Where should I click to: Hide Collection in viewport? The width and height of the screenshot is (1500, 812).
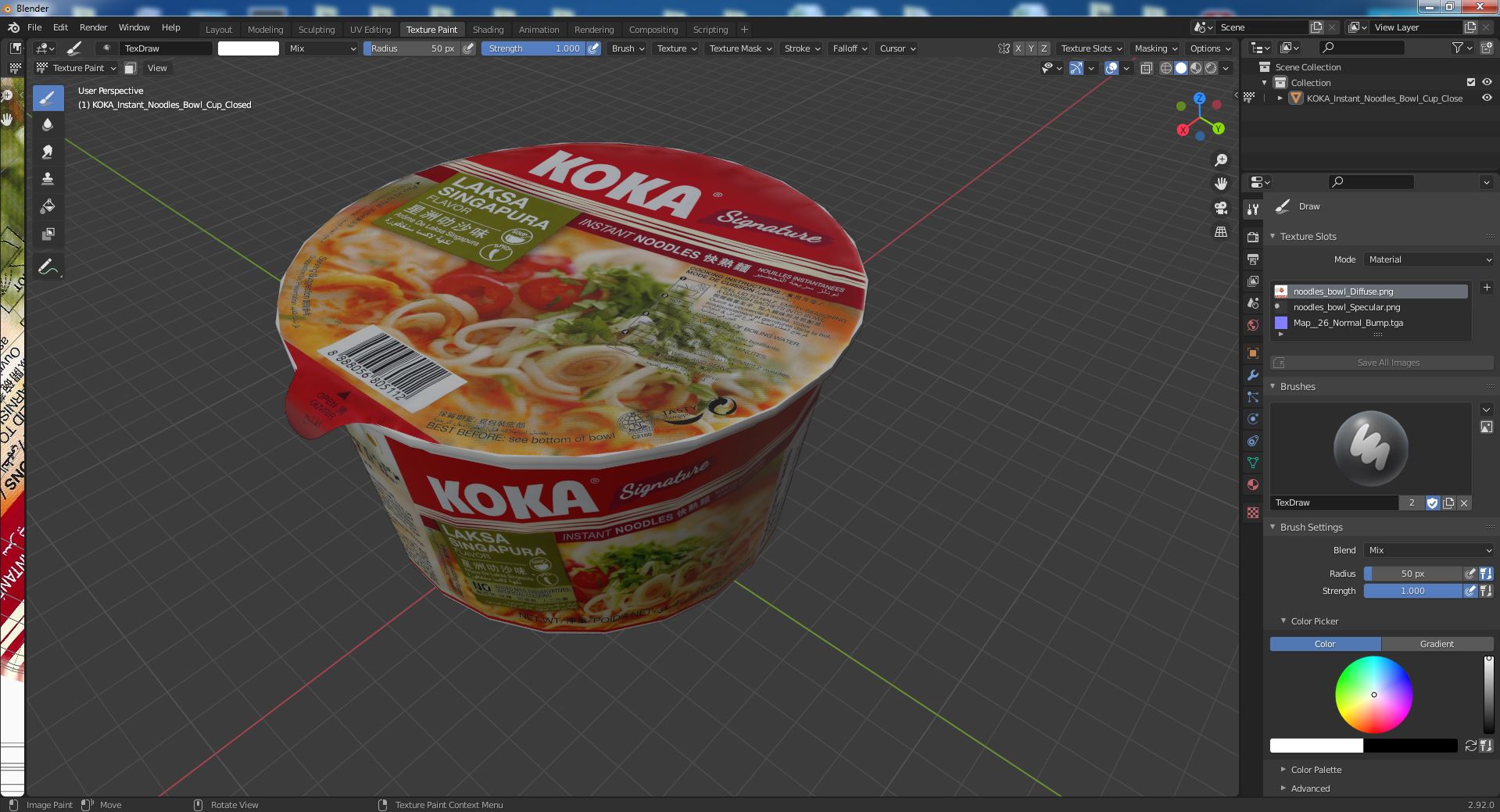[1487, 82]
